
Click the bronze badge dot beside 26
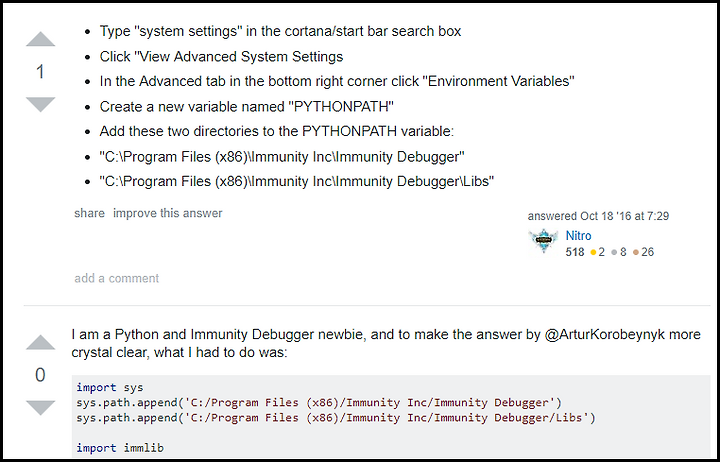636,252
